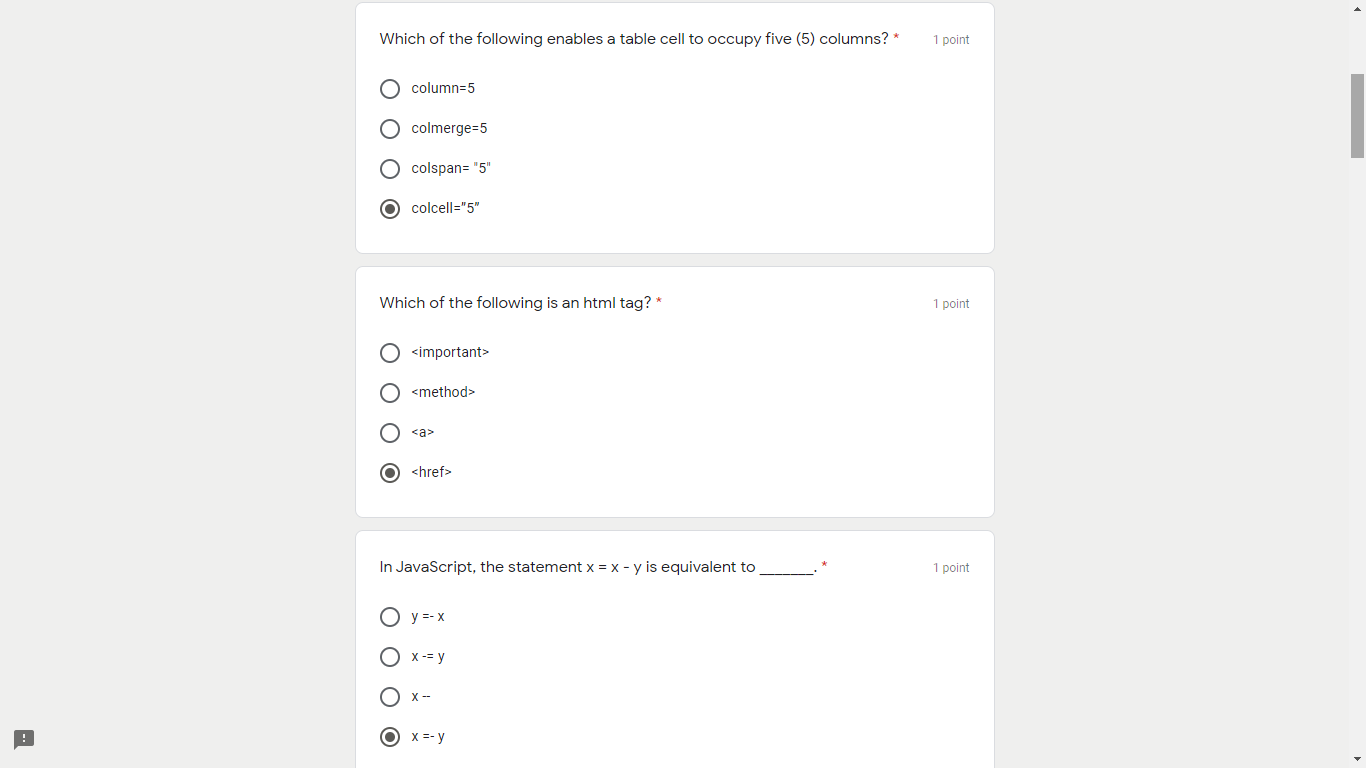Choose colspan= "5" as your answer

[x=390, y=168]
